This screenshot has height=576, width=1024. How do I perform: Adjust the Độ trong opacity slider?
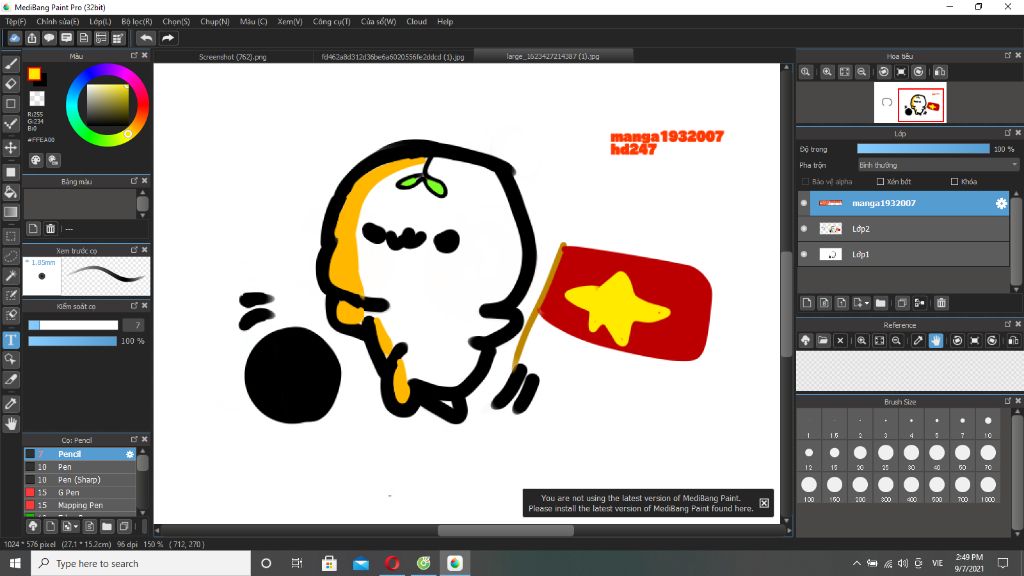point(923,150)
